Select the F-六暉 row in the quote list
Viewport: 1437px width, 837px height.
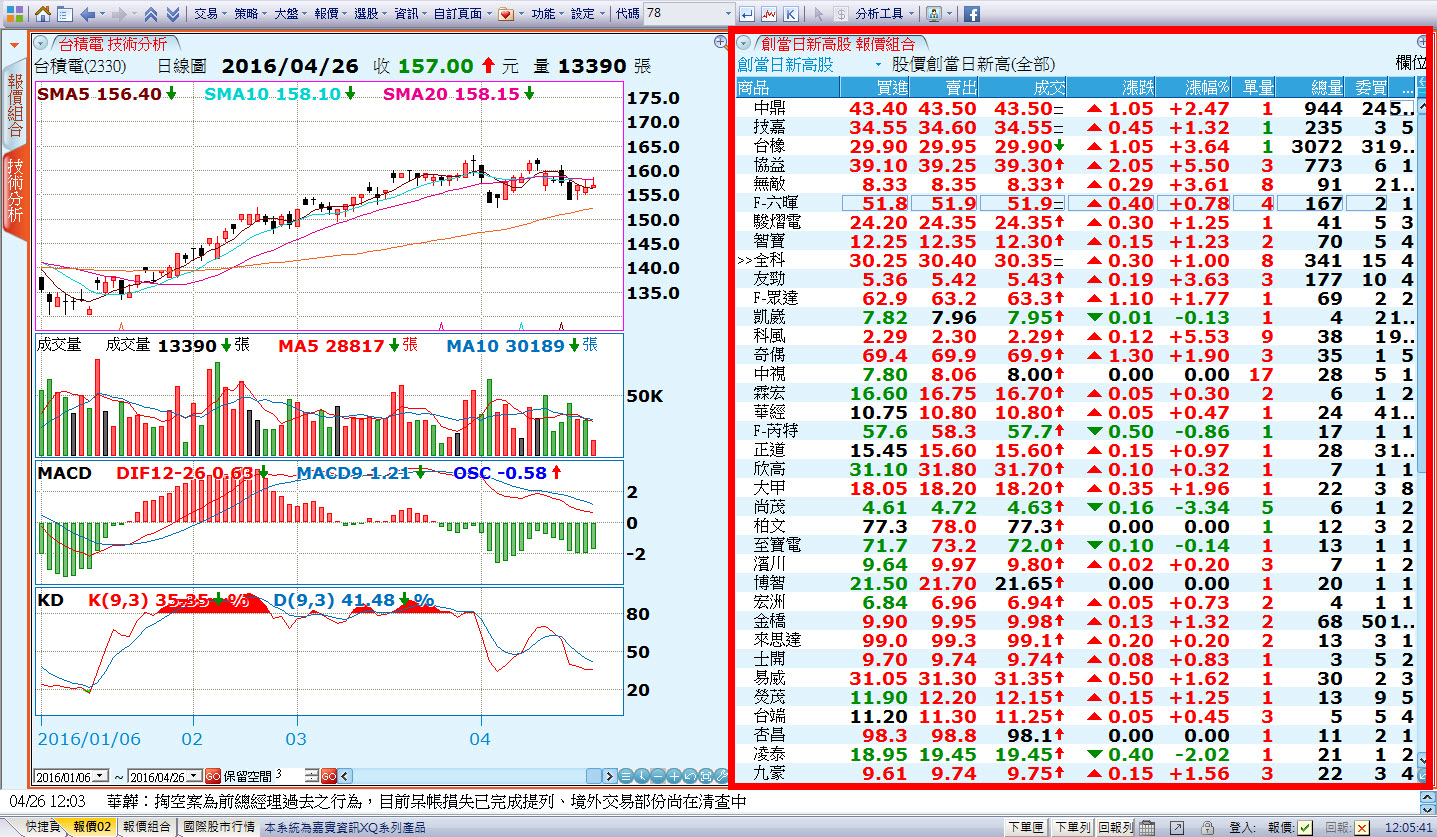coord(1075,203)
